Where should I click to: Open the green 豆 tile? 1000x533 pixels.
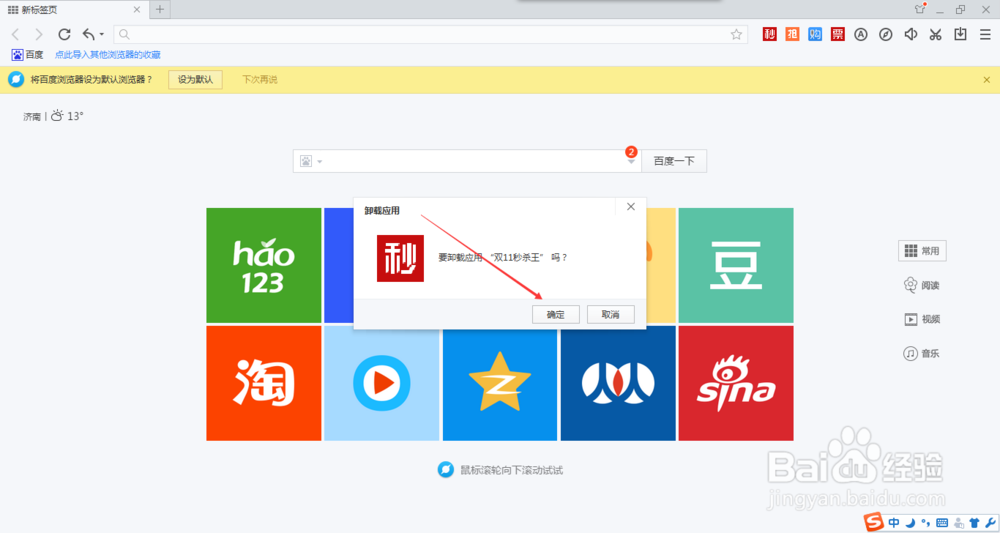pos(736,265)
